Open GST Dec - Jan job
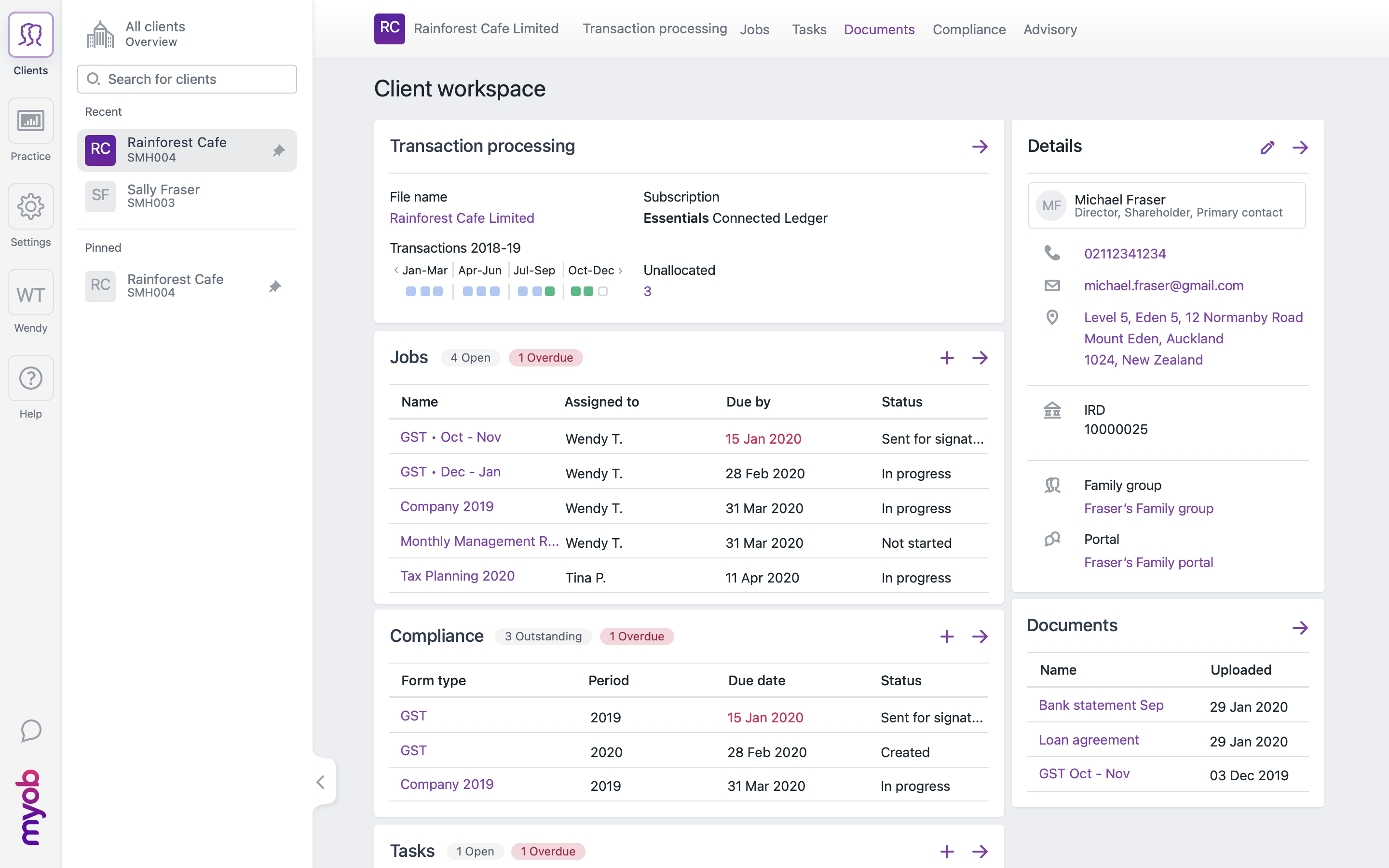 450,472
